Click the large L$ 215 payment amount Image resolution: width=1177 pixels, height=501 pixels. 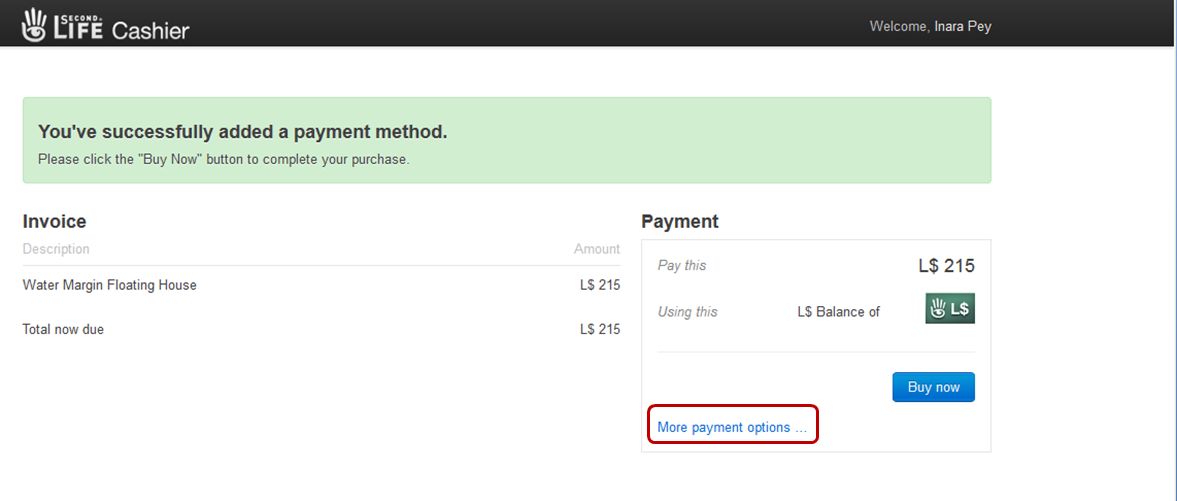[946, 266]
